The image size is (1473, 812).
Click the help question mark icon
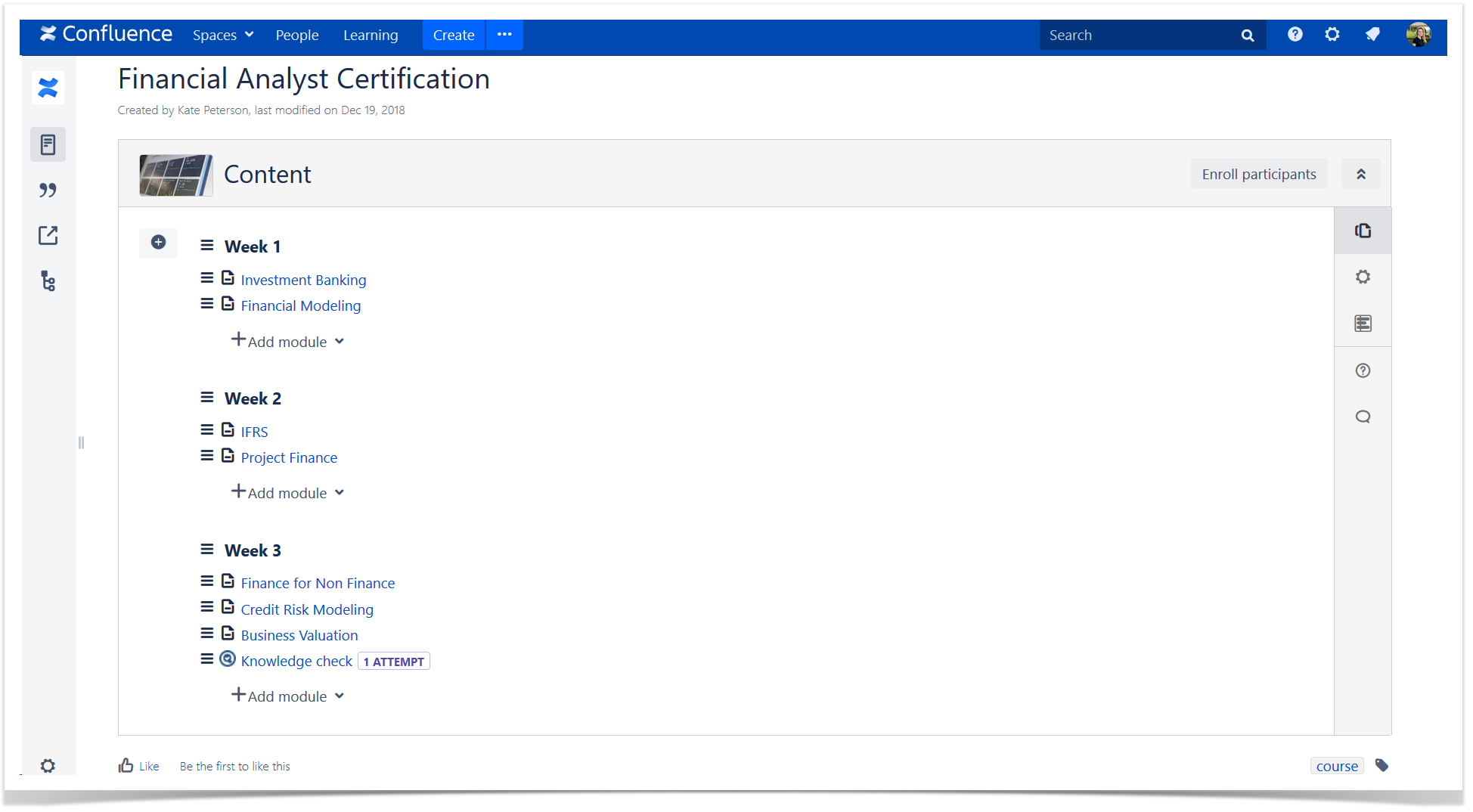coord(1362,370)
